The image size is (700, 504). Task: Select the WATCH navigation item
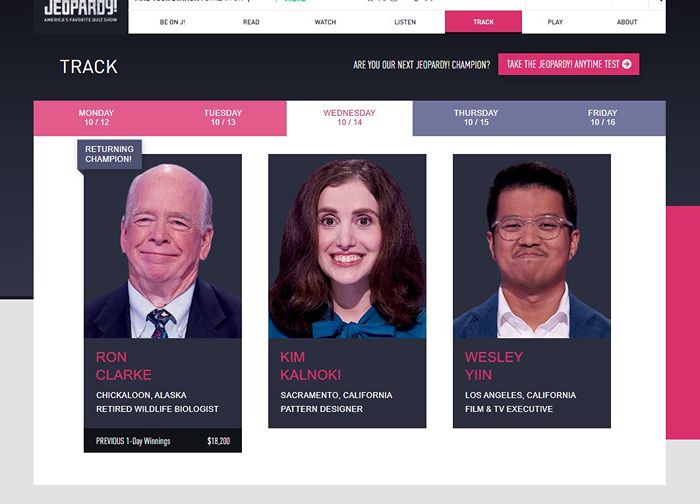tap(325, 22)
